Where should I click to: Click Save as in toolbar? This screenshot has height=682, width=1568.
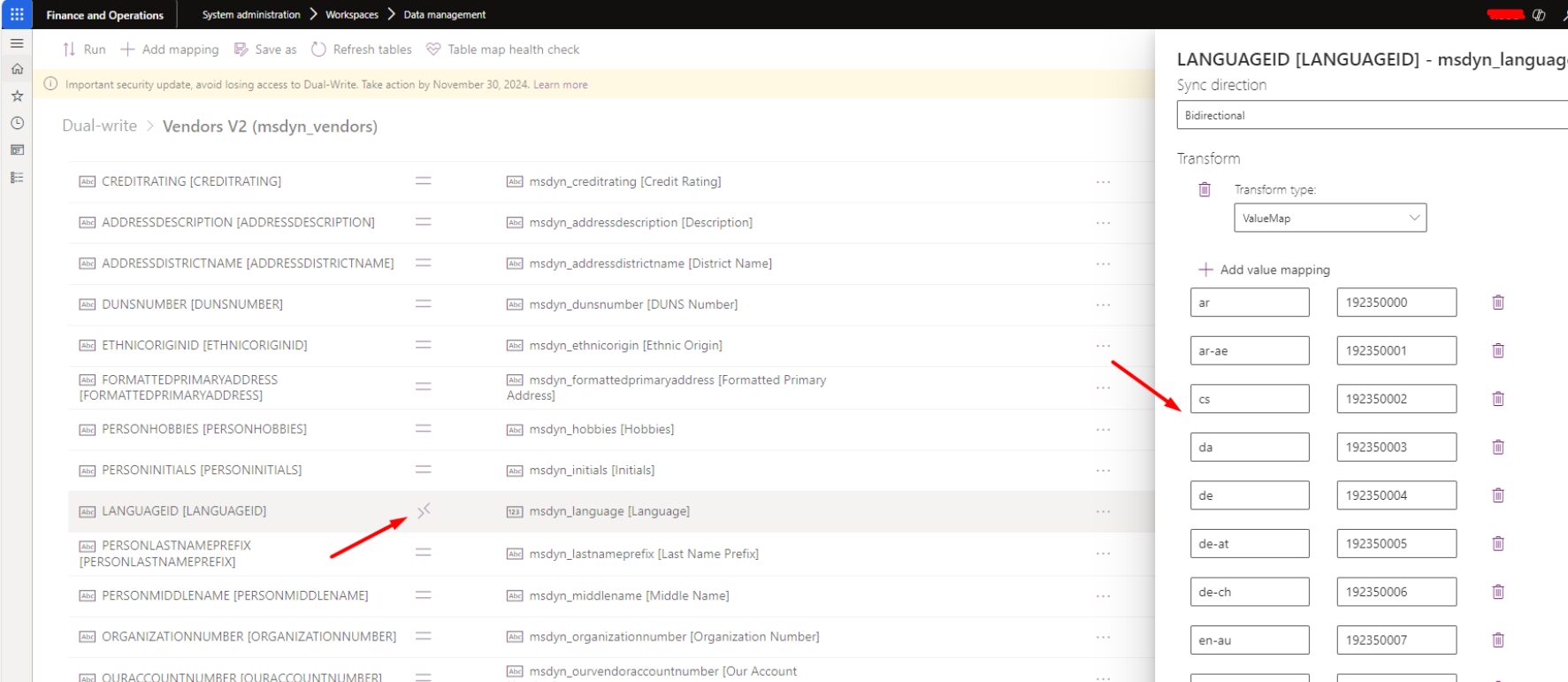[265, 50]
